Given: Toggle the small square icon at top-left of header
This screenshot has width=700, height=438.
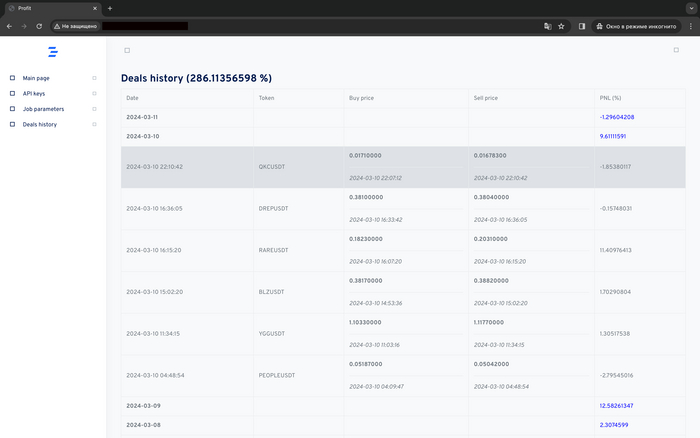Looking at the screenshot, I should (x=127, y=50).
